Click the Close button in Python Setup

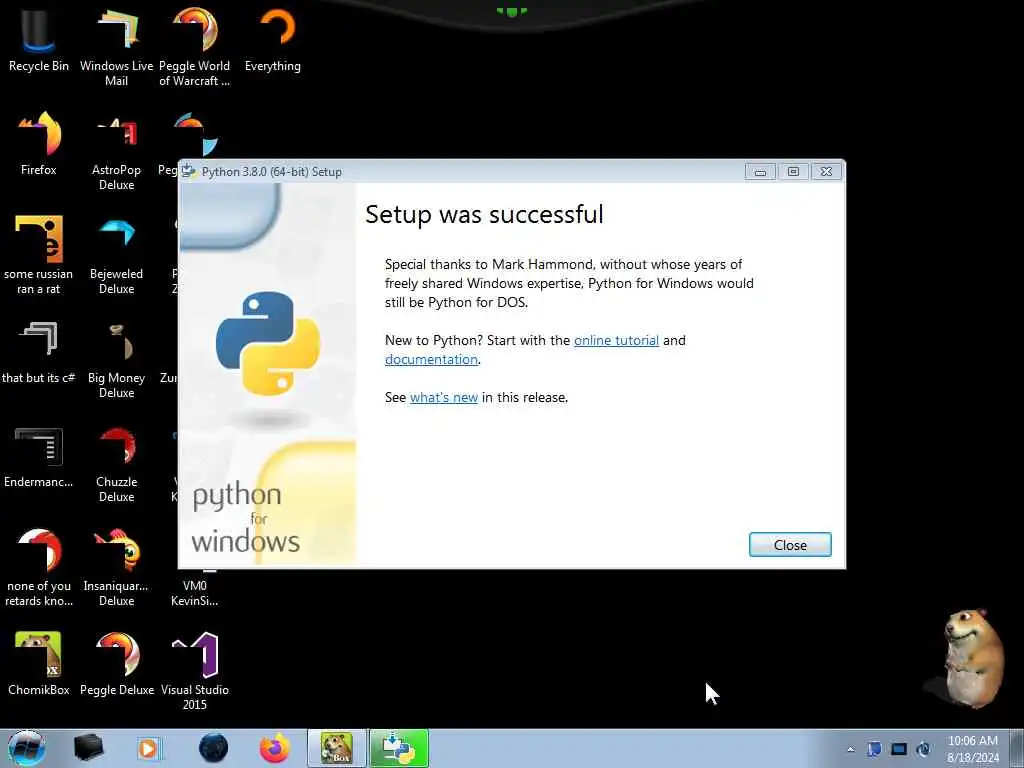coord(790,545)
